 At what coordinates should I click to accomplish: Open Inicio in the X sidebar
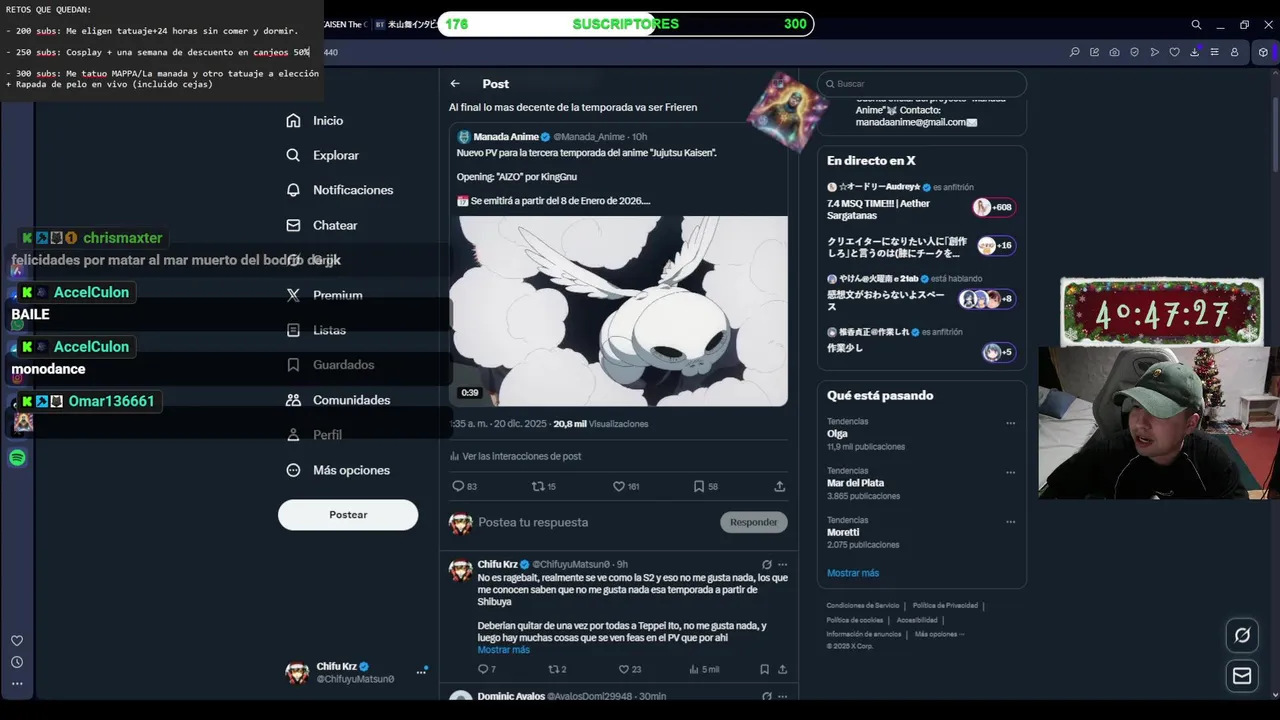point(315,120)
